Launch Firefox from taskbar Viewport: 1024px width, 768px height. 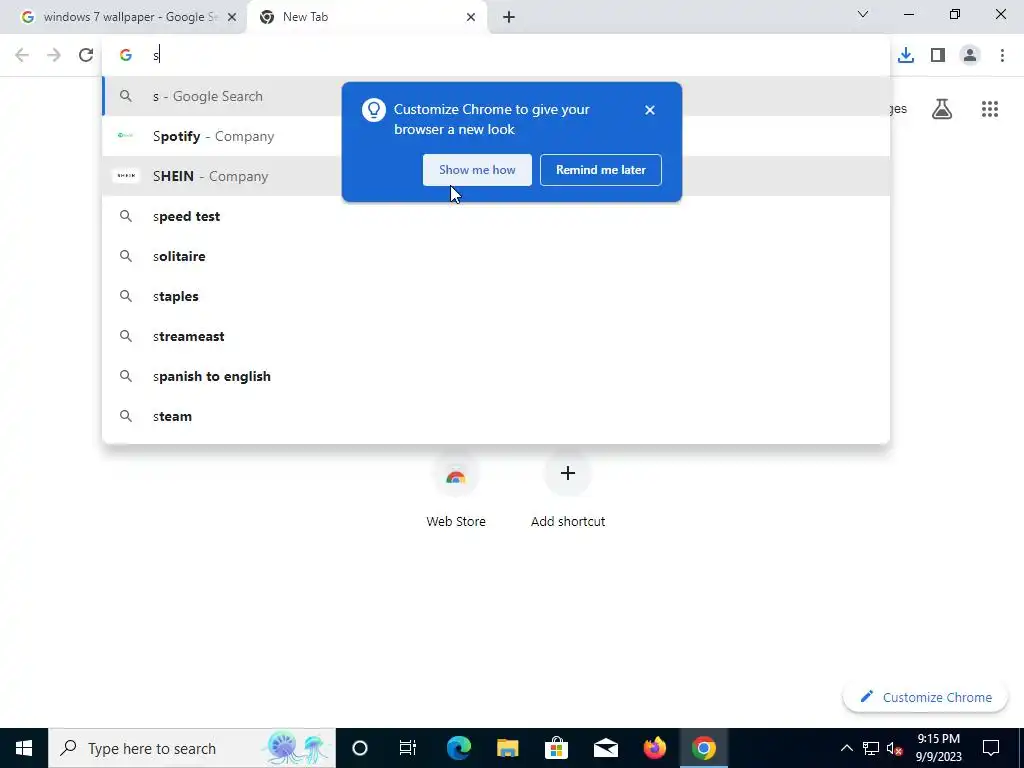pyautogui.click(x=654, y=748)
